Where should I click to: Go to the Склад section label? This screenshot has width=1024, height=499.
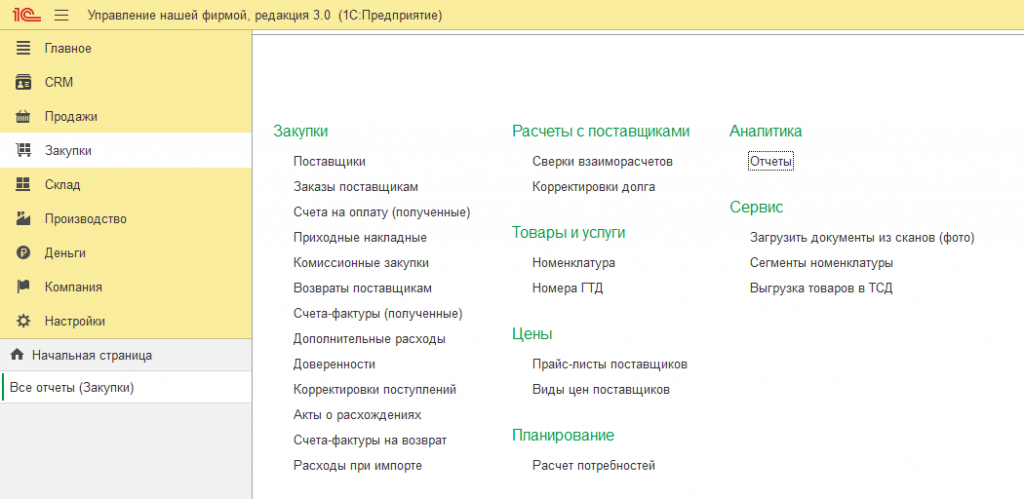pyautogui.click(x=63, y=185)
